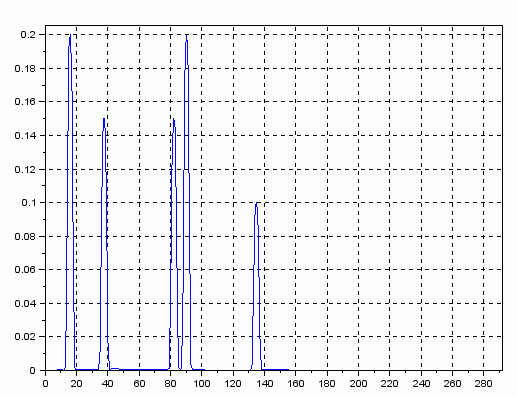
Task: Select the y-axis tick label 0.08
Action: [25, 236]
